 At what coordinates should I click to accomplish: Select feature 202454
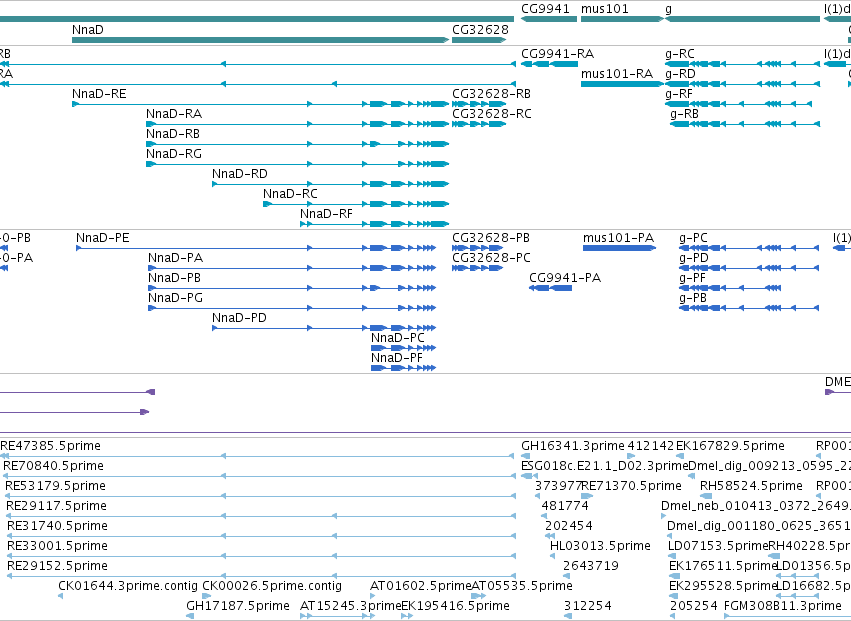point(550,536)
